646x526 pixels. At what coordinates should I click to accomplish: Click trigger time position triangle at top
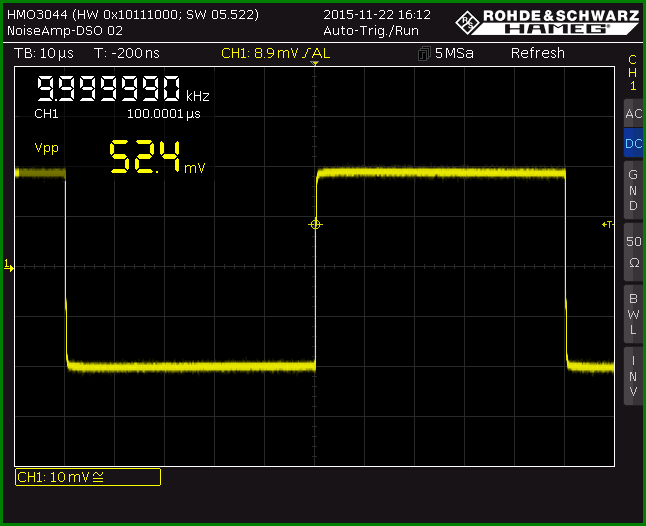pos(315,63)
